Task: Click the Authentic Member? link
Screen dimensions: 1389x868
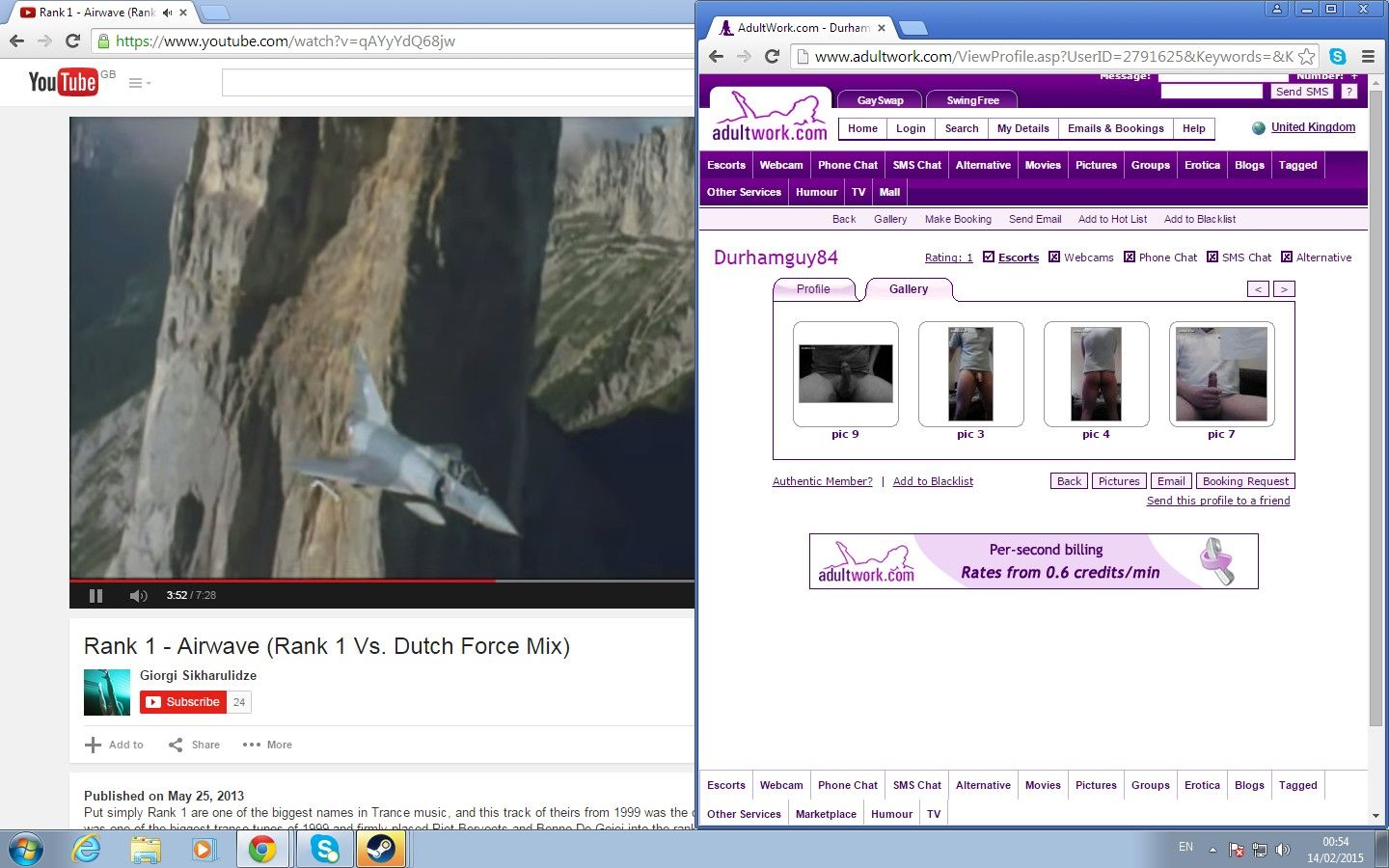Action: pos(822,481)
